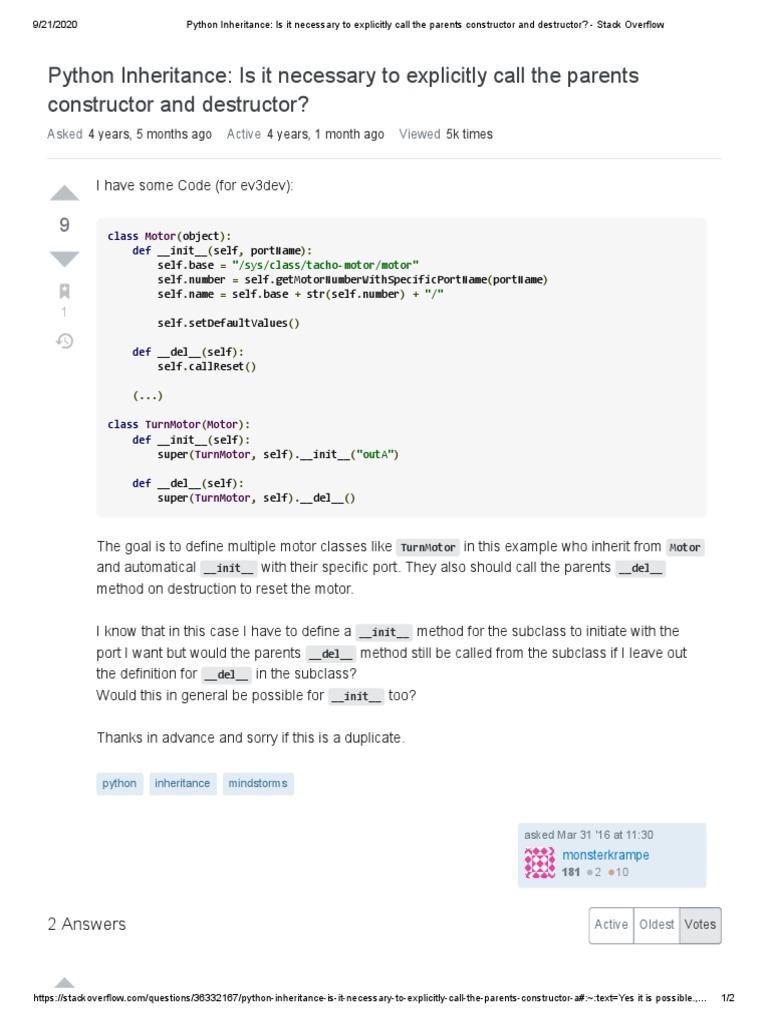The image size is (768, 1024).
Task: Bookmark this question
Action: (x=64, y=291)
